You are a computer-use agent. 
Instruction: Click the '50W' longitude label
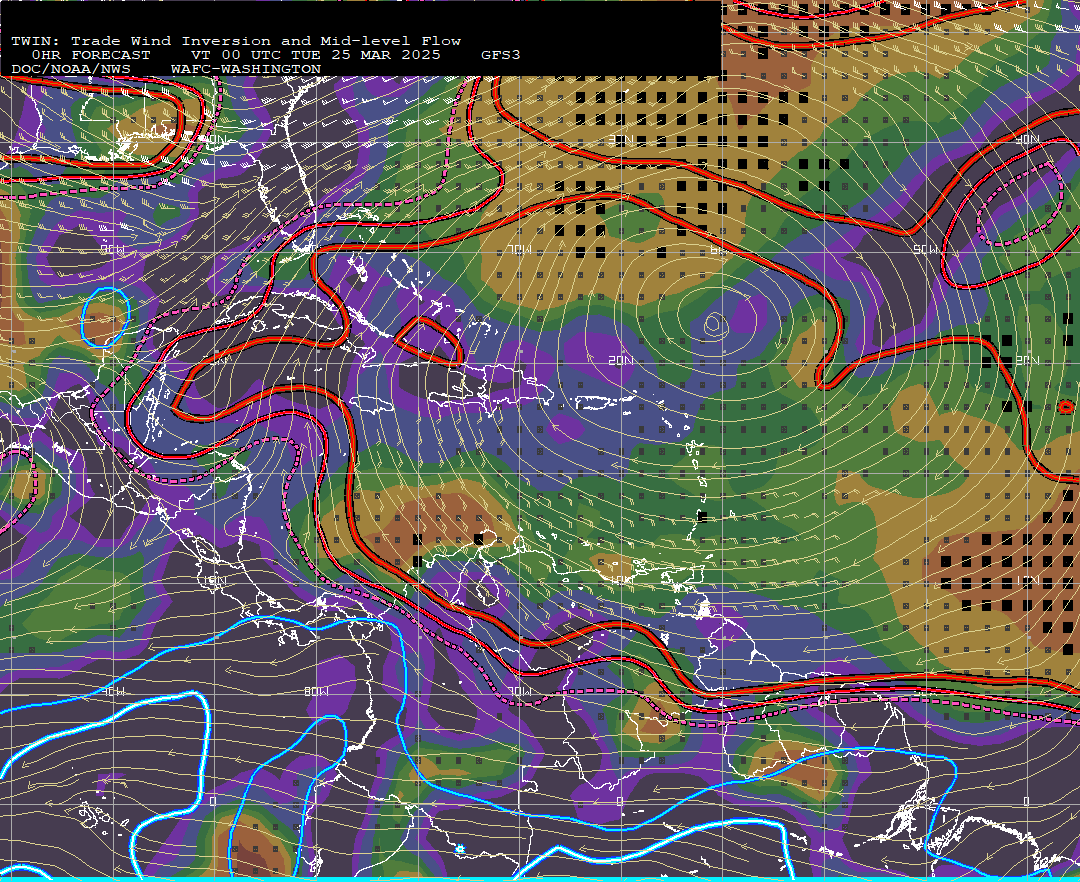[926, 249]
